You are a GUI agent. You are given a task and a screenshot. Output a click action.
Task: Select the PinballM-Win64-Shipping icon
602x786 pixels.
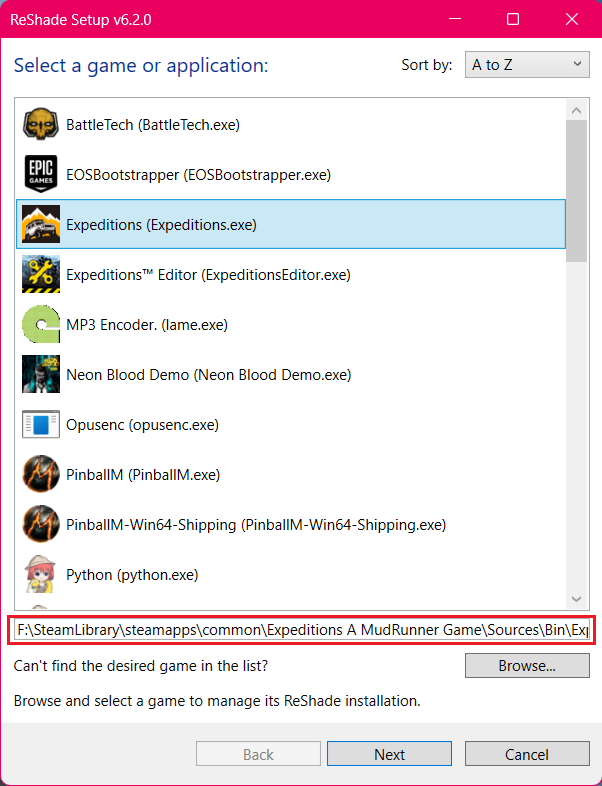click(x=41, y=524)
